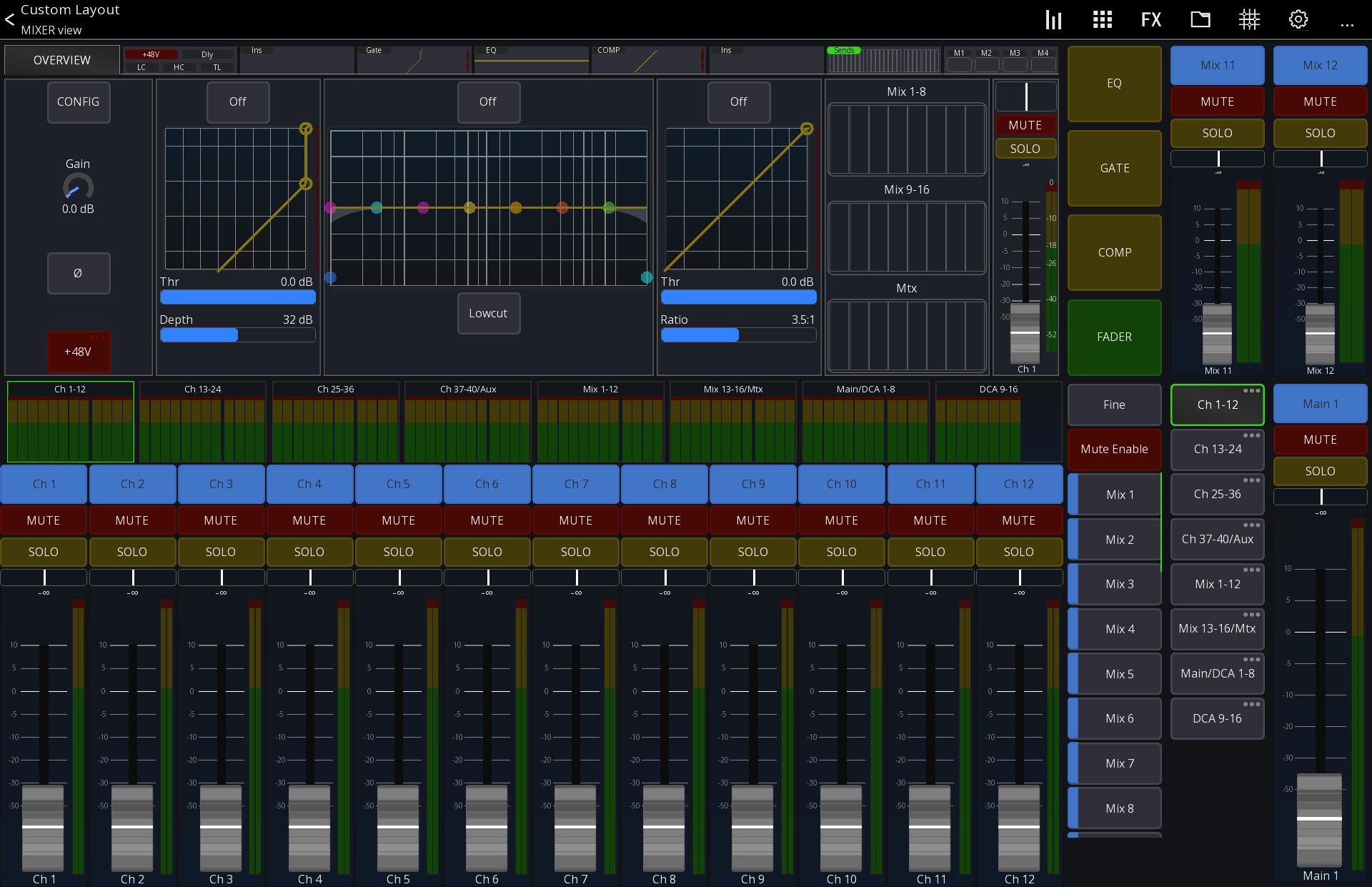1372x887 pixels.
Task: Mute the Mix 11 bus
Action: [x=1218, y=101]
